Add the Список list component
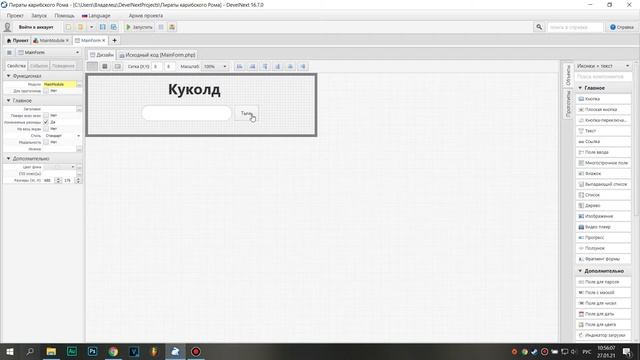 pos(603,195)
